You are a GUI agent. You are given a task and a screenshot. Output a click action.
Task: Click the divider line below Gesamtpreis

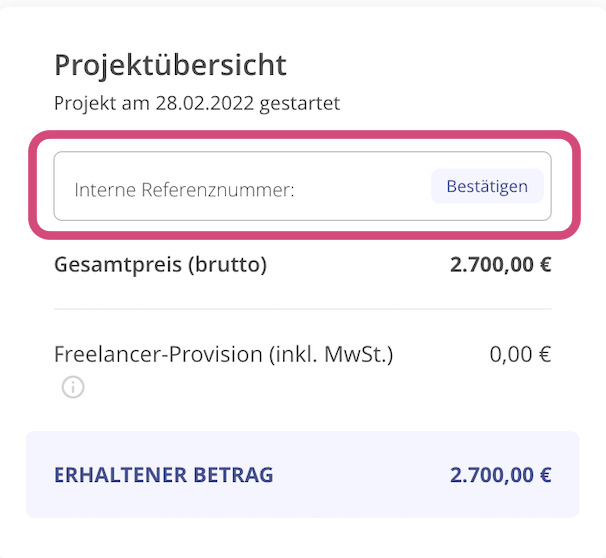(x=302, y=309)
